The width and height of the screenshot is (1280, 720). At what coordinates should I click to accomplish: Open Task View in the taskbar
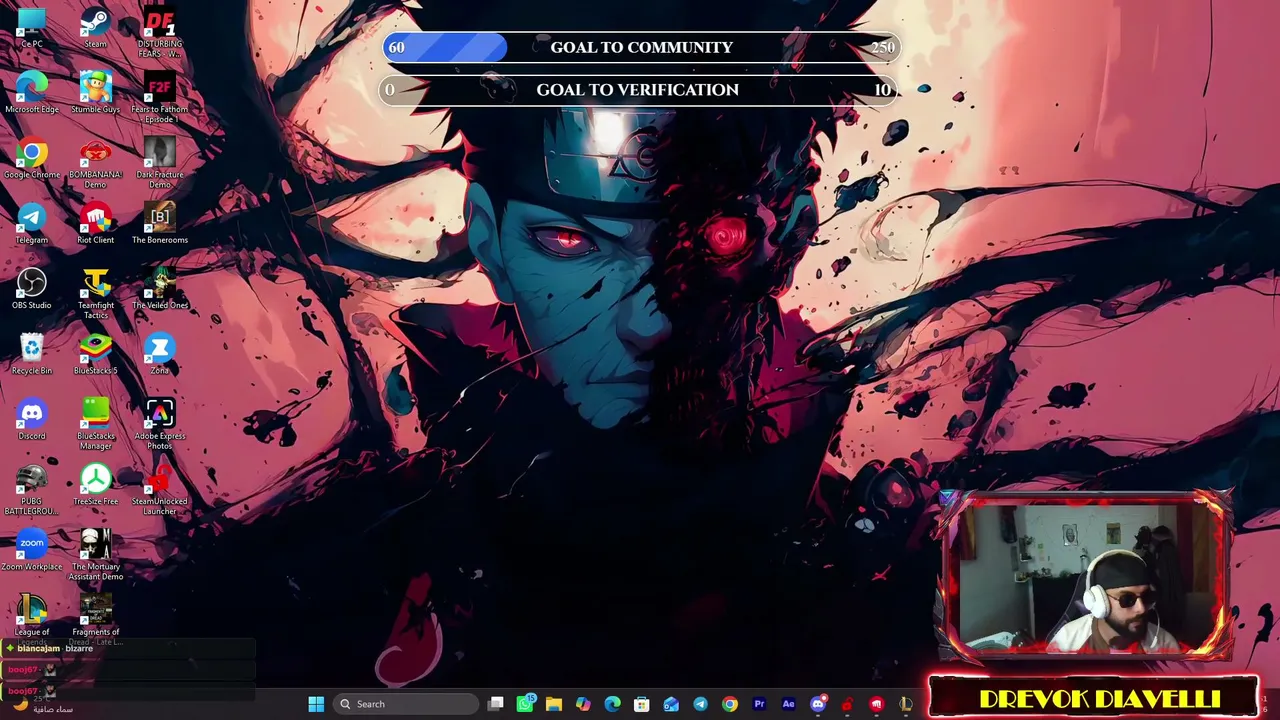tap(496, 704)
